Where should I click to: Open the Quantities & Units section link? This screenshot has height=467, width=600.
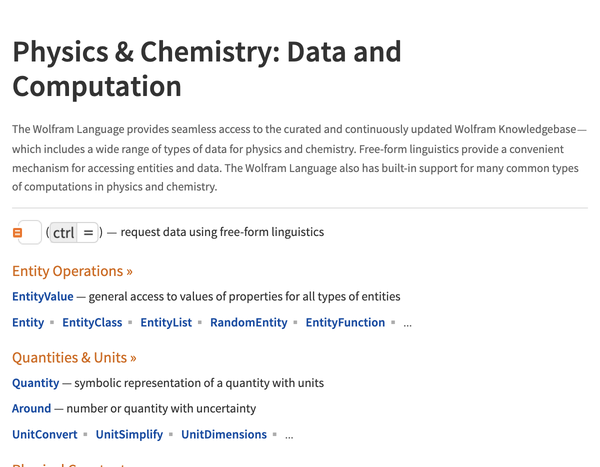[x=74, y=358]
